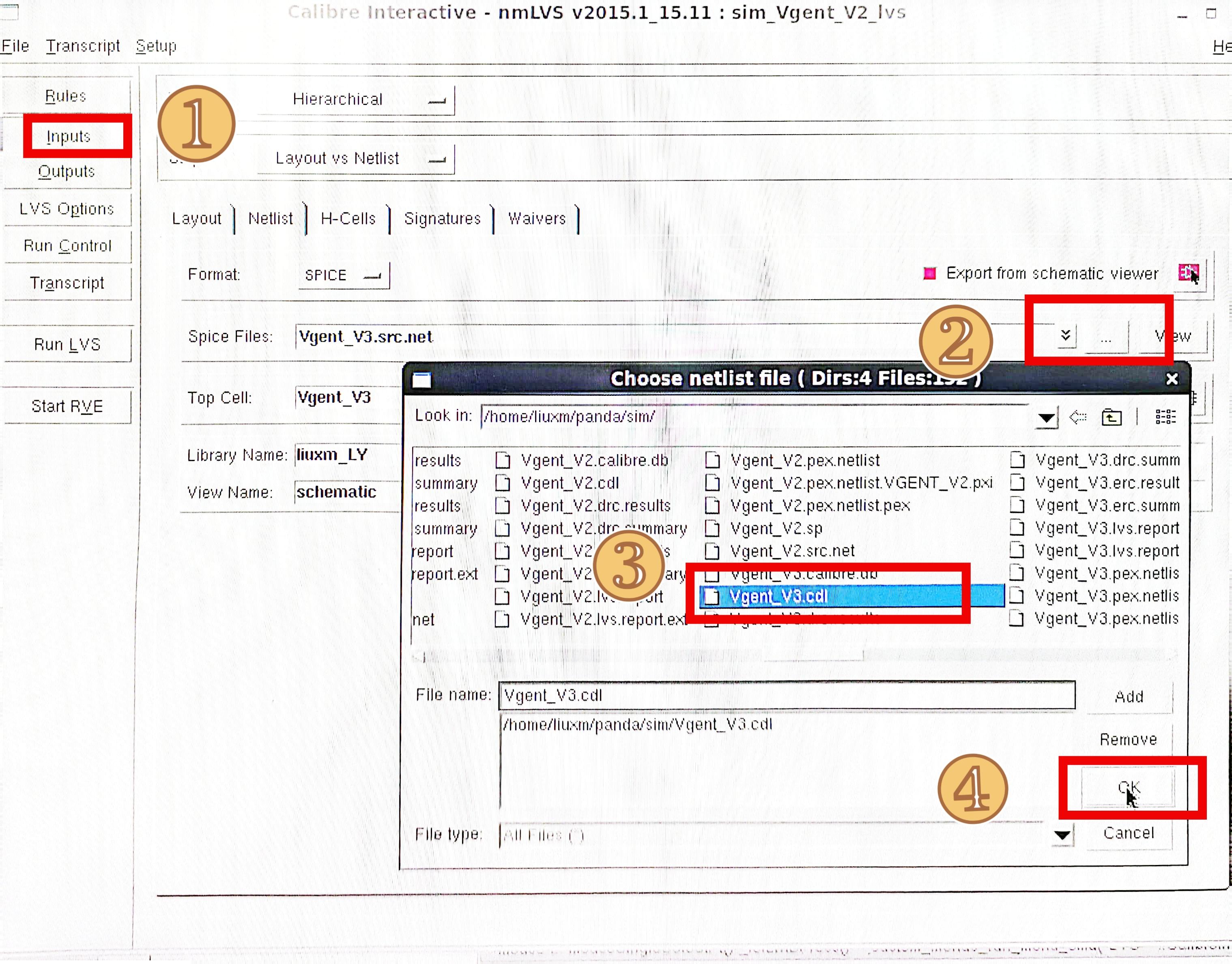Screen dimensions: 1232x964
Task: Enable Export from schematic viewer
Action: 929,273
